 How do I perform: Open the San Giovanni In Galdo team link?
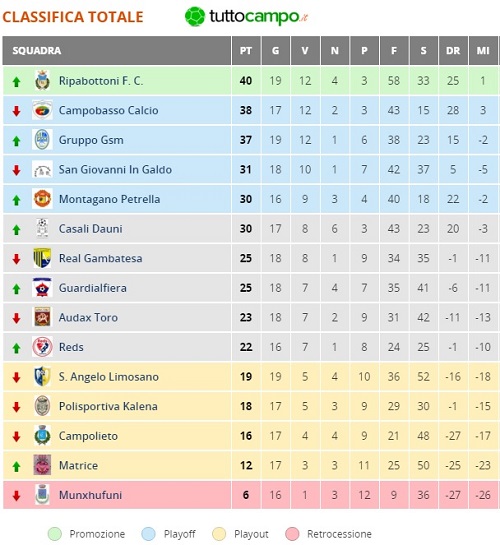(x=115, y=170)
